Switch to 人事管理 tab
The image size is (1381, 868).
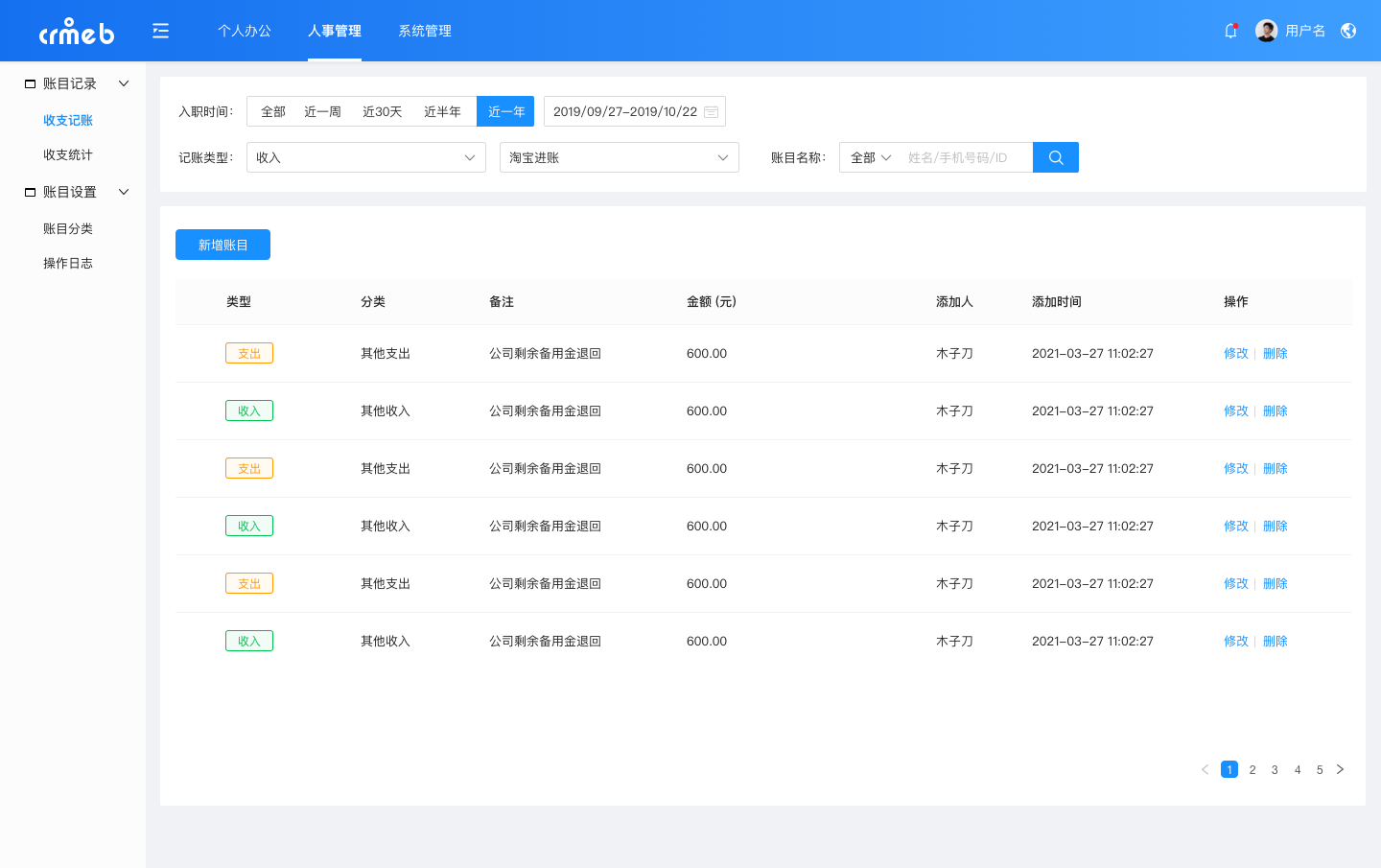click(335, 31)
